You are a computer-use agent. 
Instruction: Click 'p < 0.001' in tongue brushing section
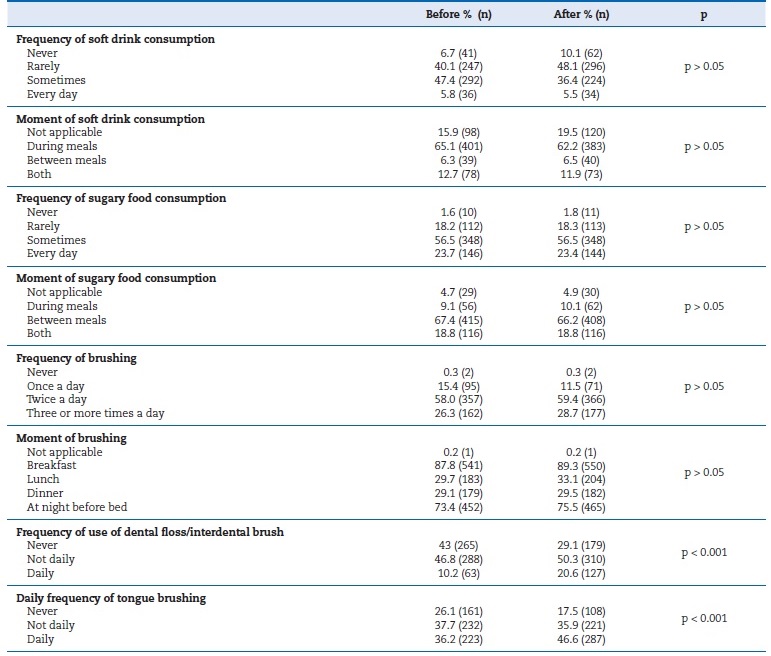(704, 619)
